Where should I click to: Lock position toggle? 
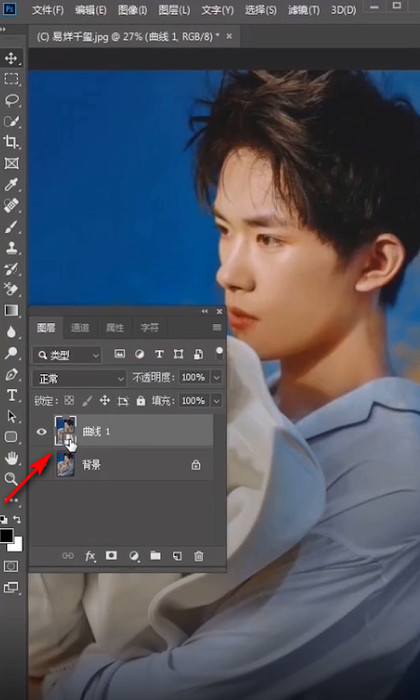[105, 401]
